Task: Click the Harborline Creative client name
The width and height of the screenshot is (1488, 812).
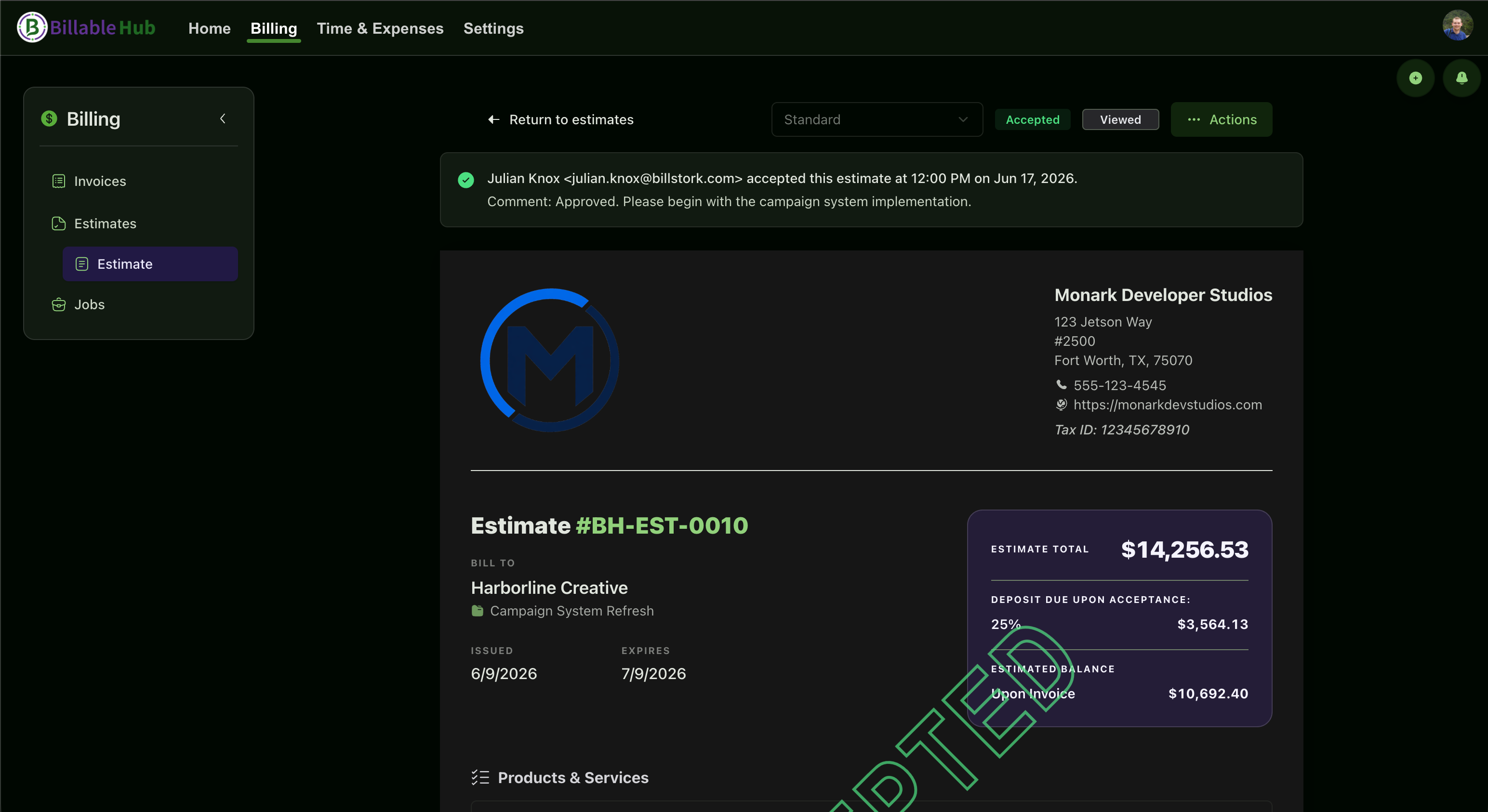Action: (549, 588)
